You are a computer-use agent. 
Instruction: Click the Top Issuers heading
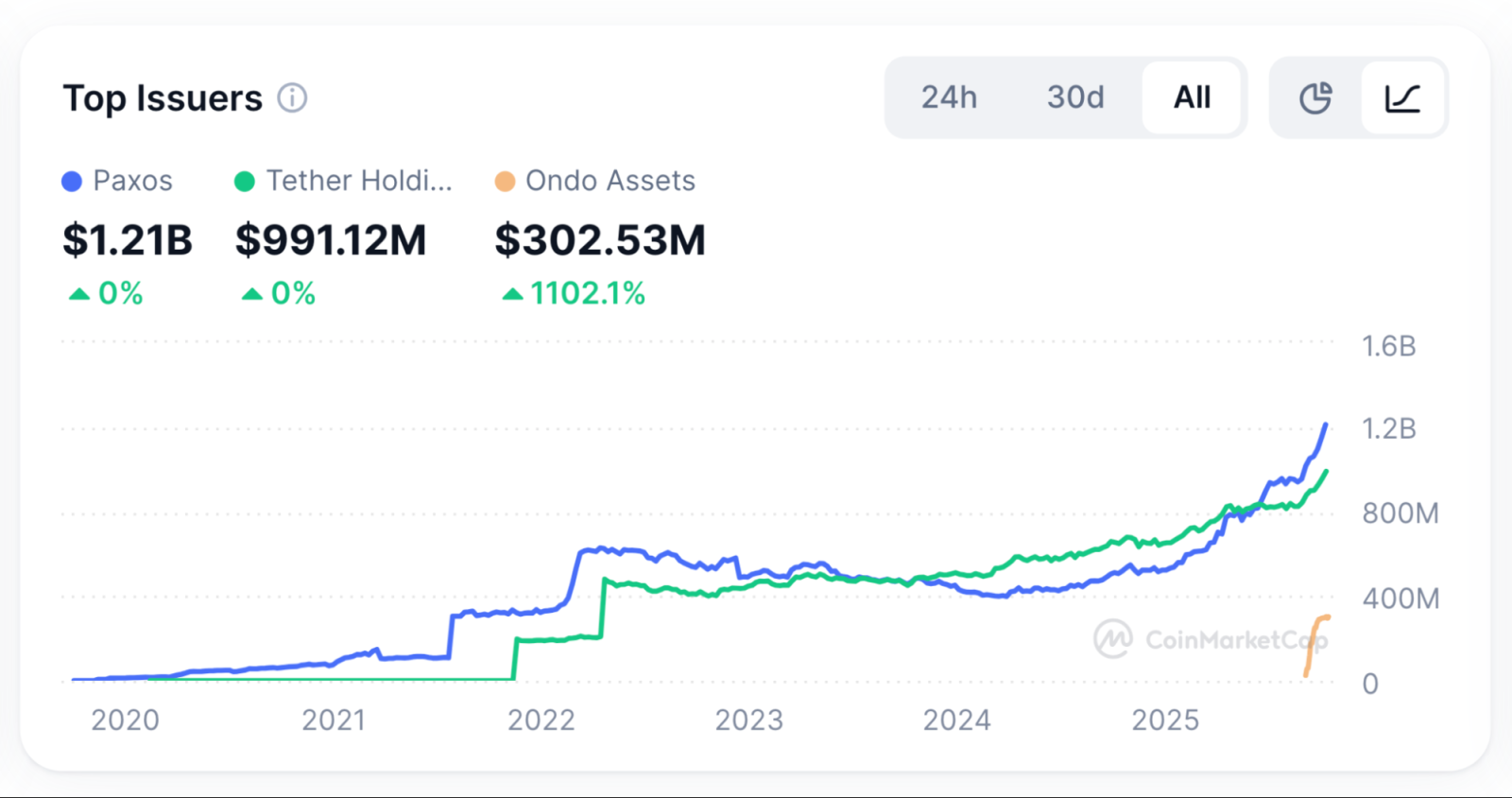163,98
